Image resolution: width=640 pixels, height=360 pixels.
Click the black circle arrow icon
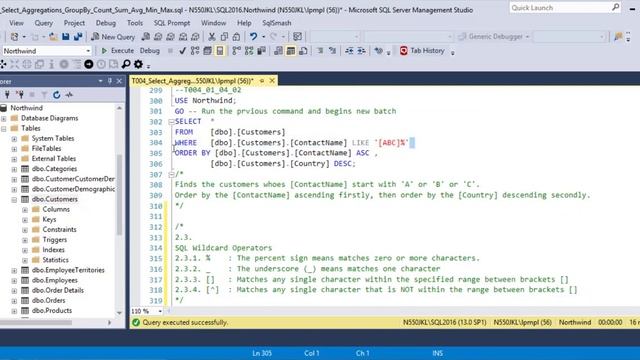tap(89, 64)
